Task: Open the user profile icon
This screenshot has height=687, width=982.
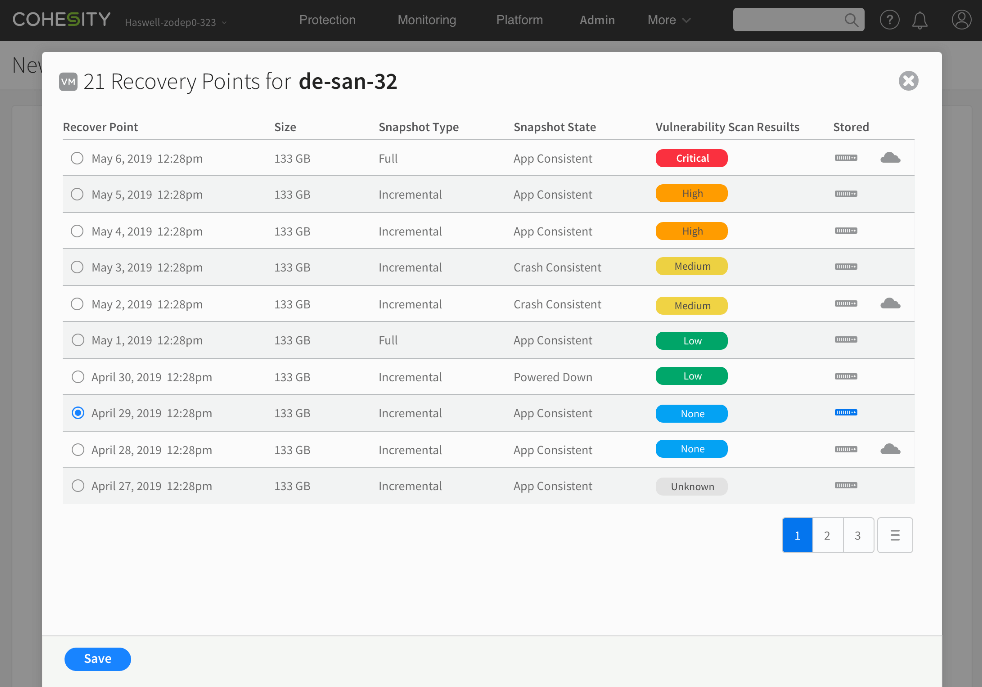Action: pyautogui.click(x=961, y=20)
